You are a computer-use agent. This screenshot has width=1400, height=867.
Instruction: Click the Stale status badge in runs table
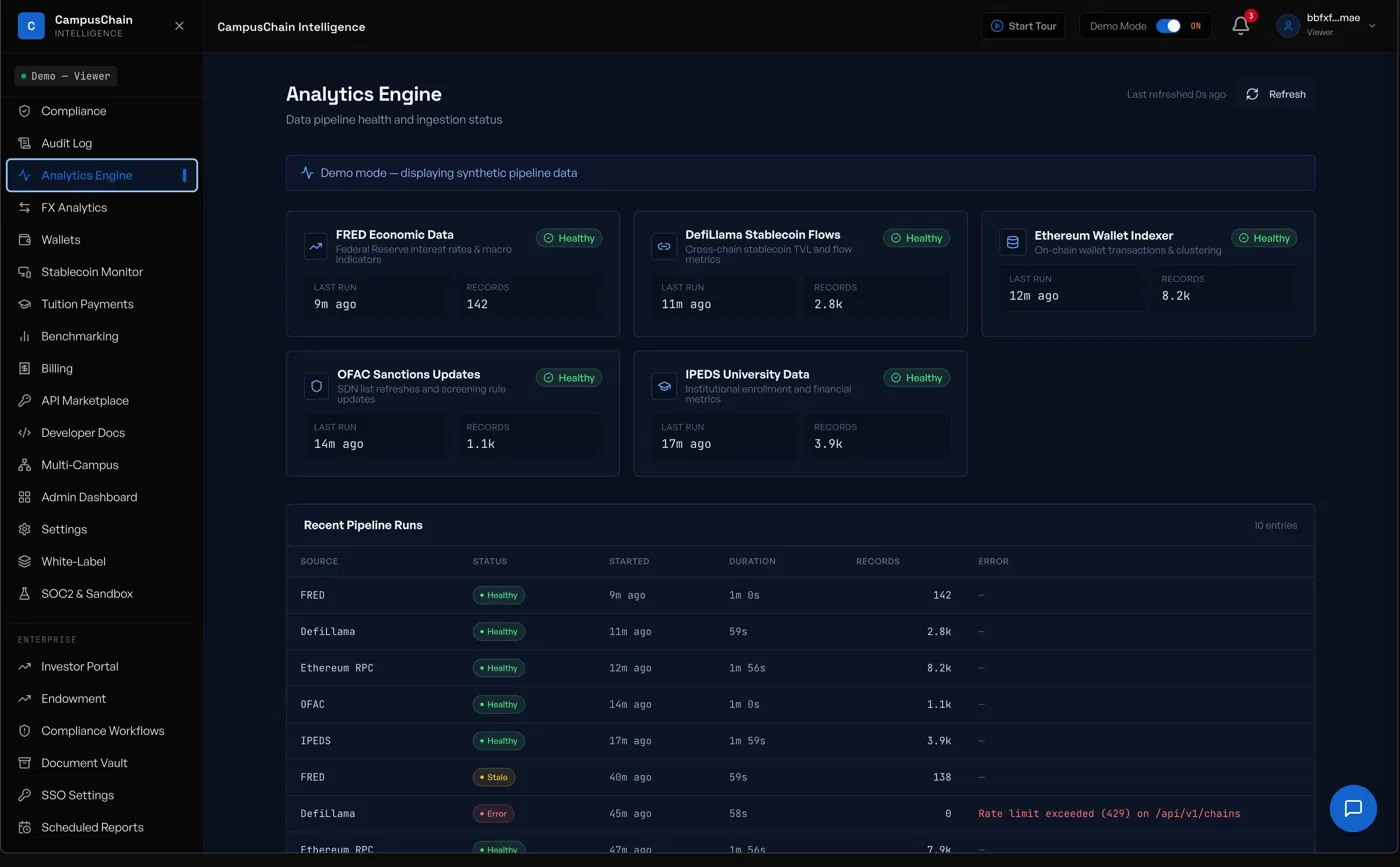tap(494, 777)
